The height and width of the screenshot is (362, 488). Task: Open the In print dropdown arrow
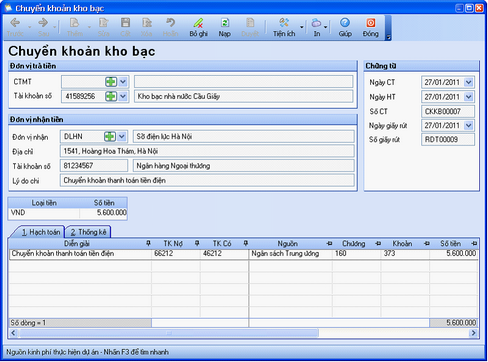(326, 27)
